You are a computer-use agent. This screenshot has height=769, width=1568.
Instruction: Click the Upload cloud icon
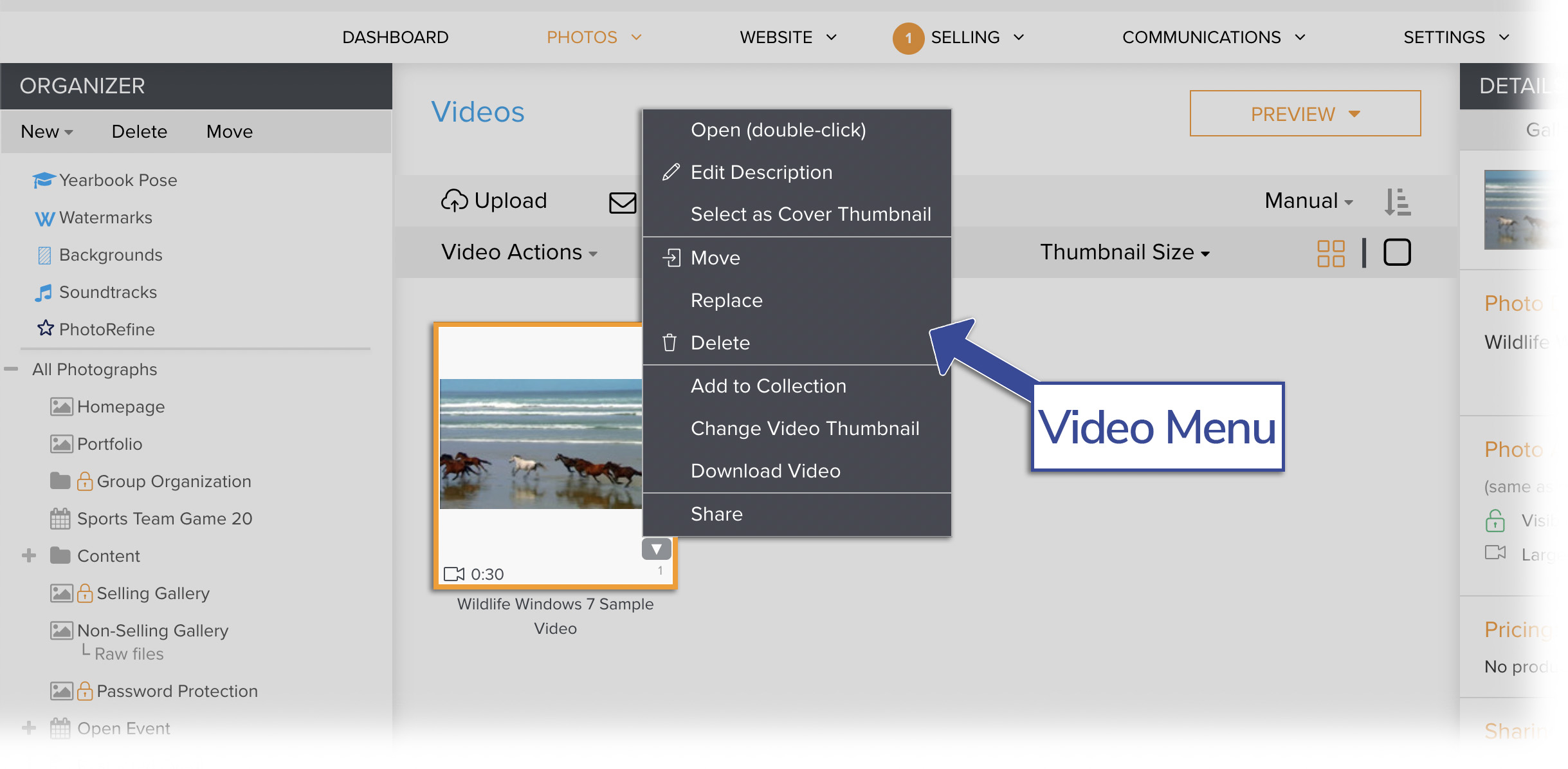(454, 201)
